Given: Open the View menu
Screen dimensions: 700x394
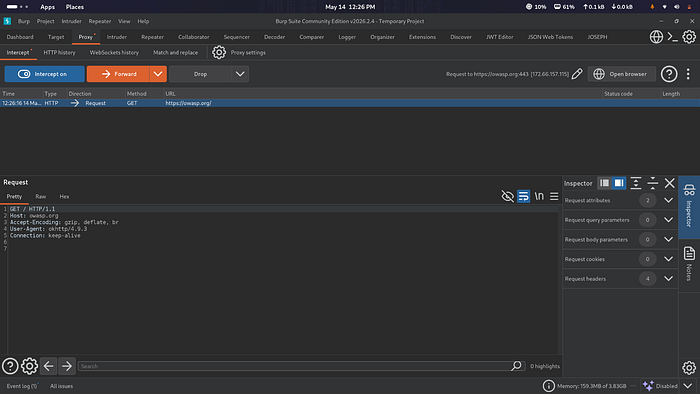Looking at the screenshot, I should coord(124,21).
